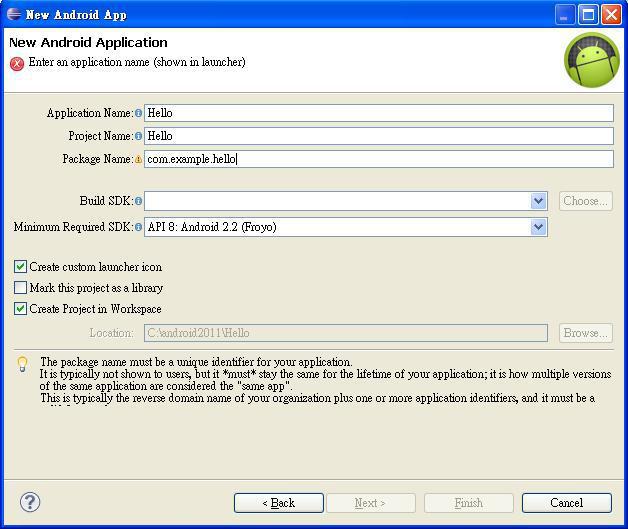Enable Mark this project as a library

[21, 288]
